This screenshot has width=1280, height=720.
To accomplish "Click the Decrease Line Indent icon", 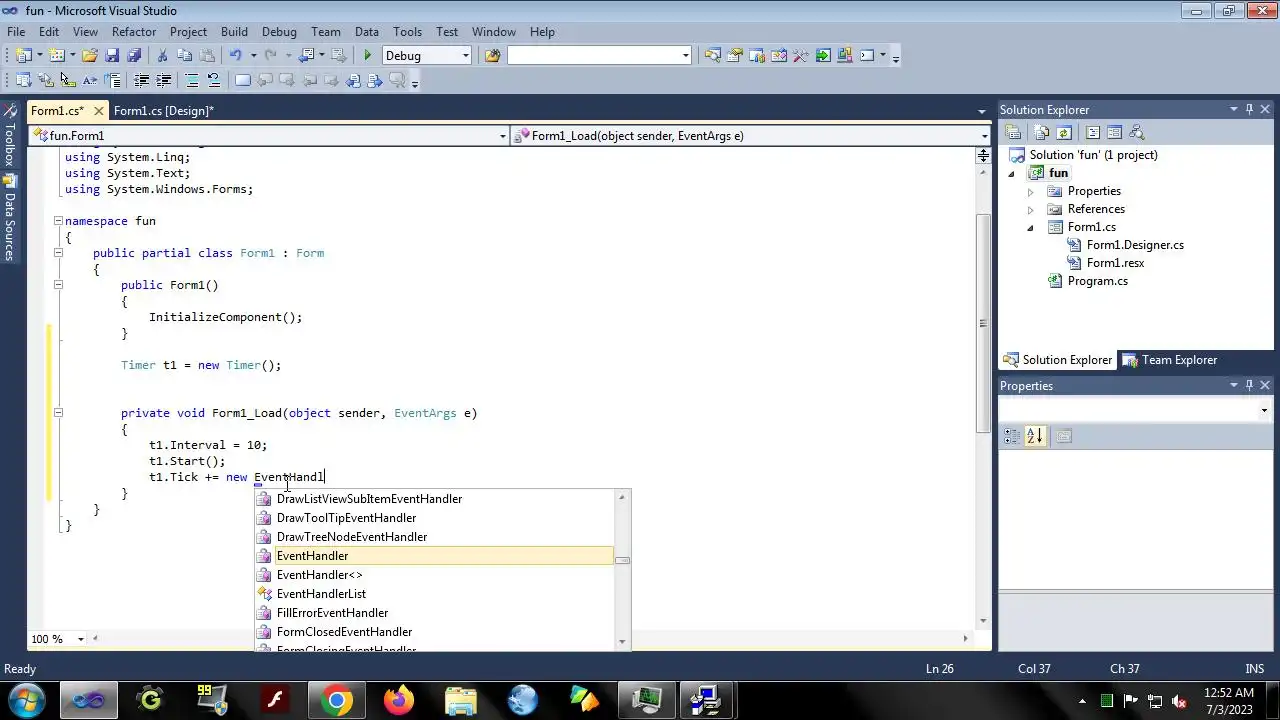I will click(141, 80).
